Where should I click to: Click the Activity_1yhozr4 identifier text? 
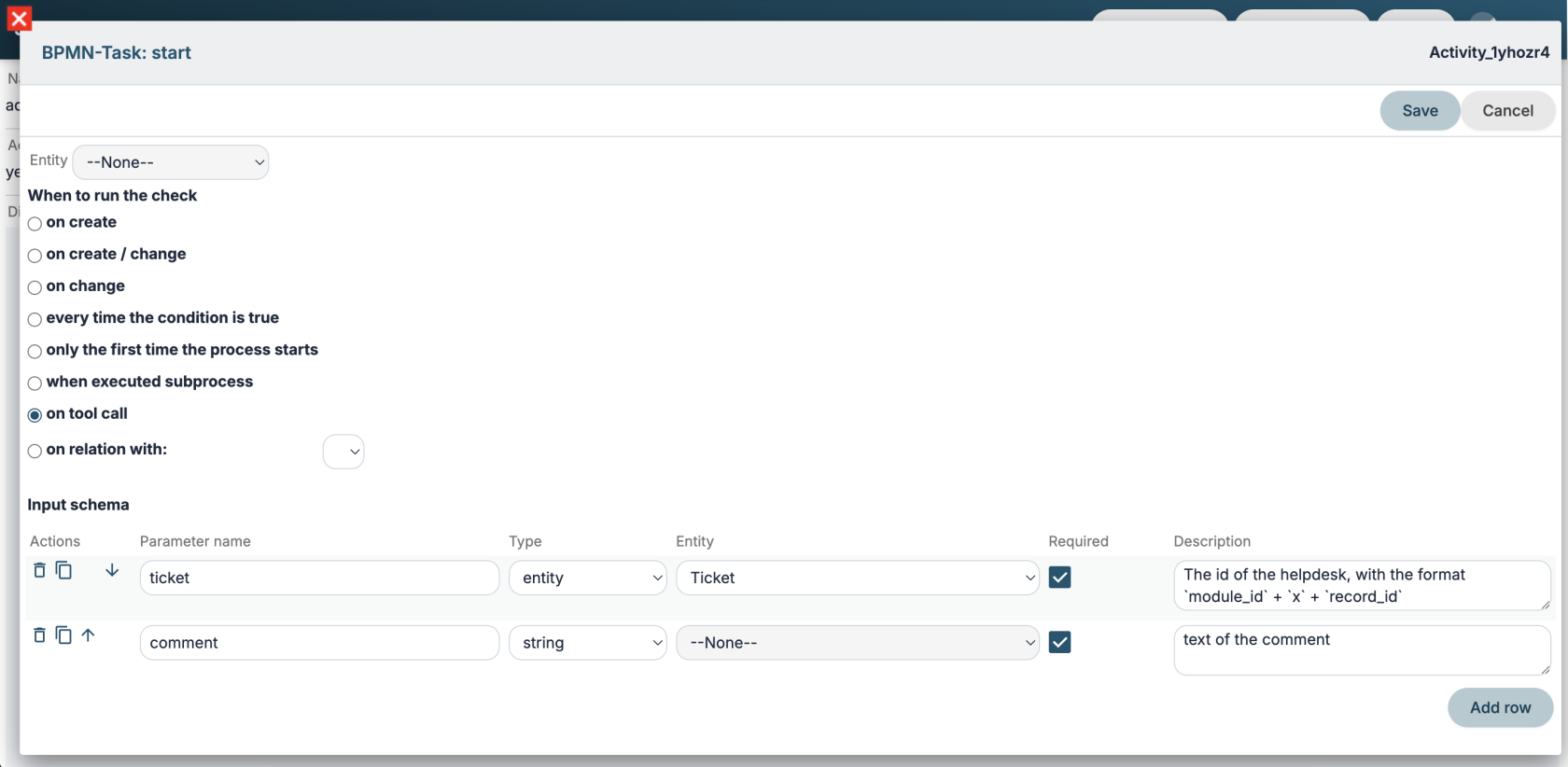pos(1489,52)
